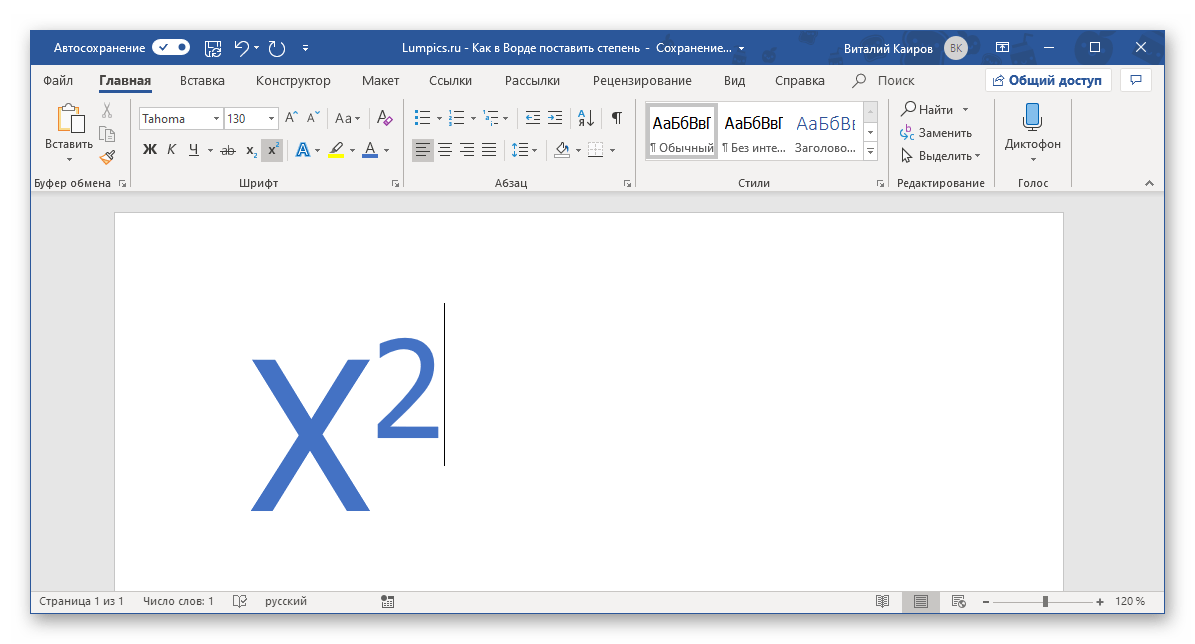The height and width of the screenshot is (644, 1195).
Task: Open the Вставка ribbon tab
Action: 202,81
